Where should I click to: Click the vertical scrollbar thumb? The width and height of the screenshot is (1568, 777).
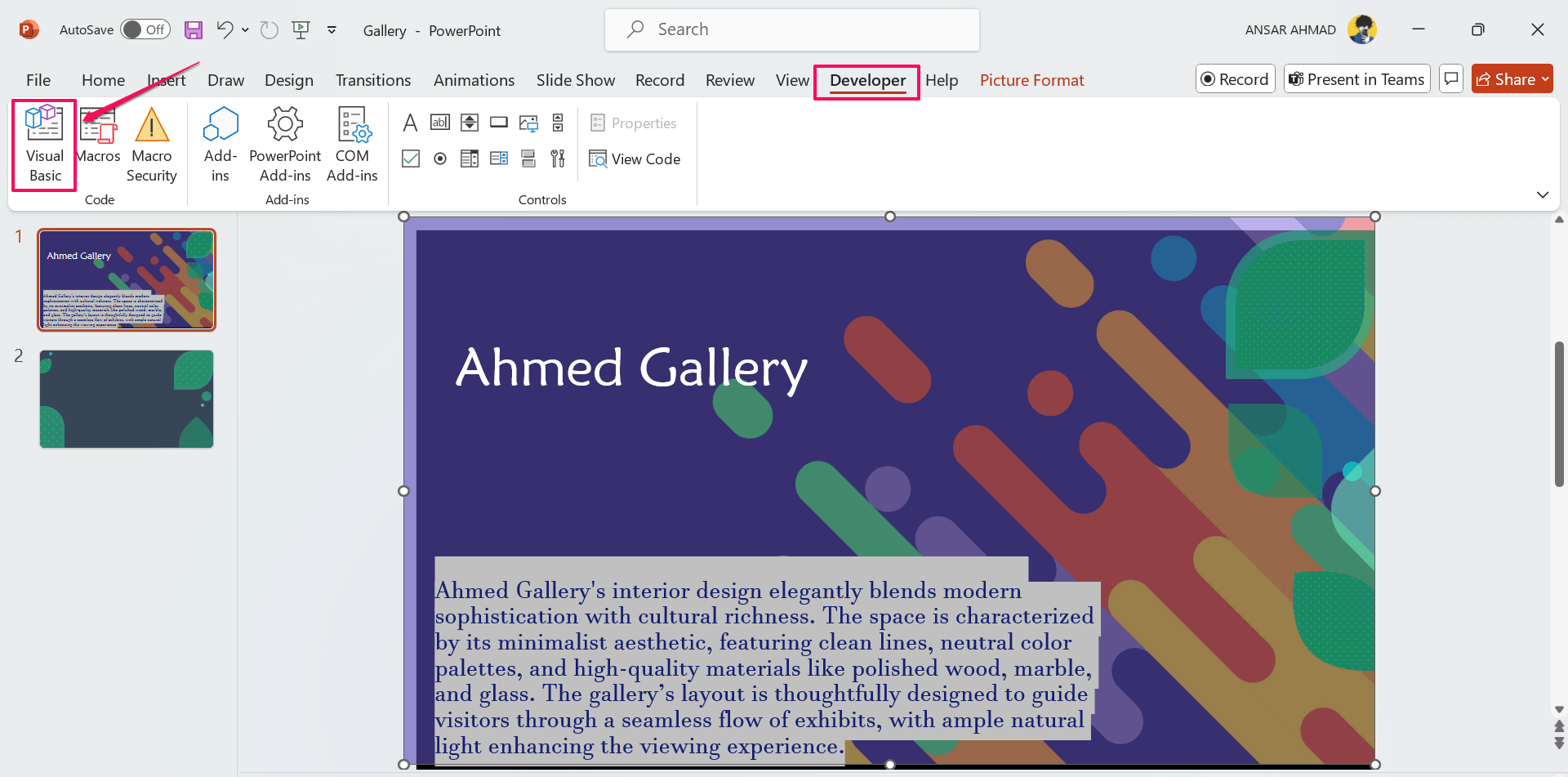(x=1559, y=414)
